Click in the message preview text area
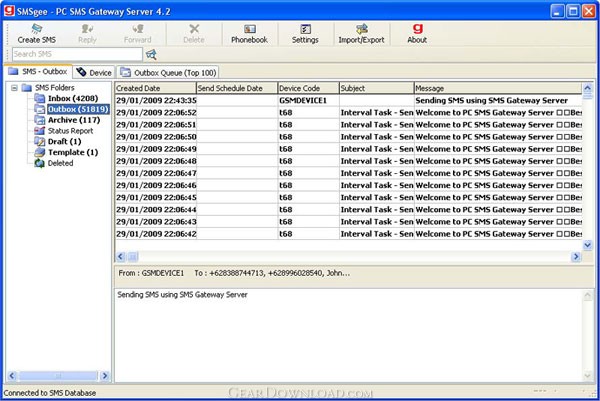The image size is (600, 401). click(348, 335)
